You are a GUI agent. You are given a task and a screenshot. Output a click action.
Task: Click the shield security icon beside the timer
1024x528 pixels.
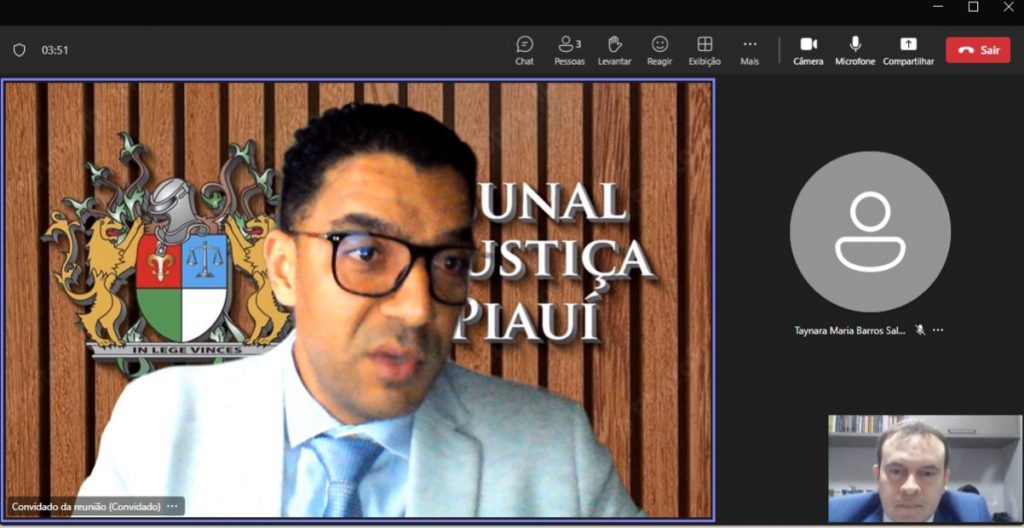pos(19,49)
